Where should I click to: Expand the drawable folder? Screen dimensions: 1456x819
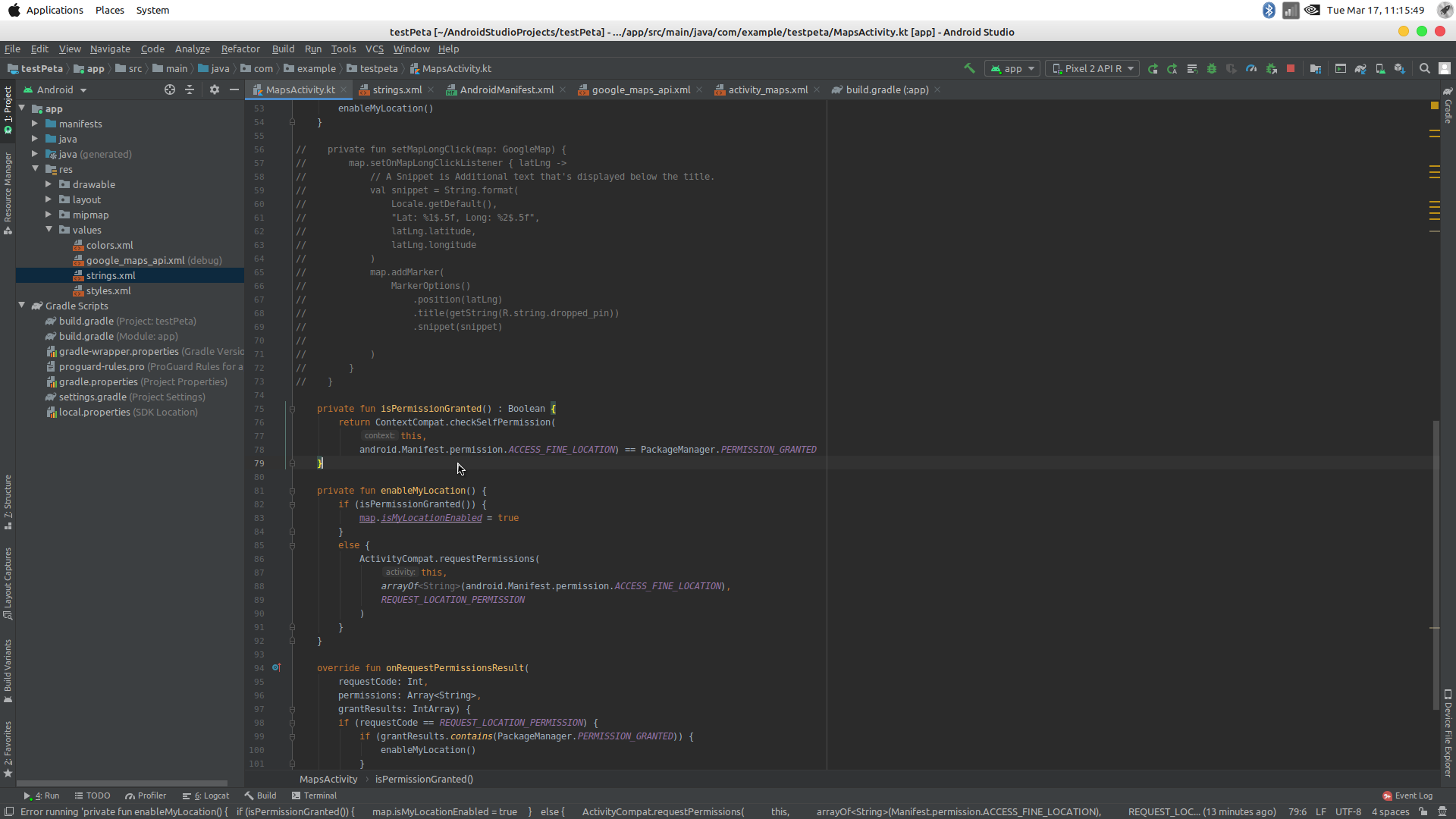(x=49, y=184)
